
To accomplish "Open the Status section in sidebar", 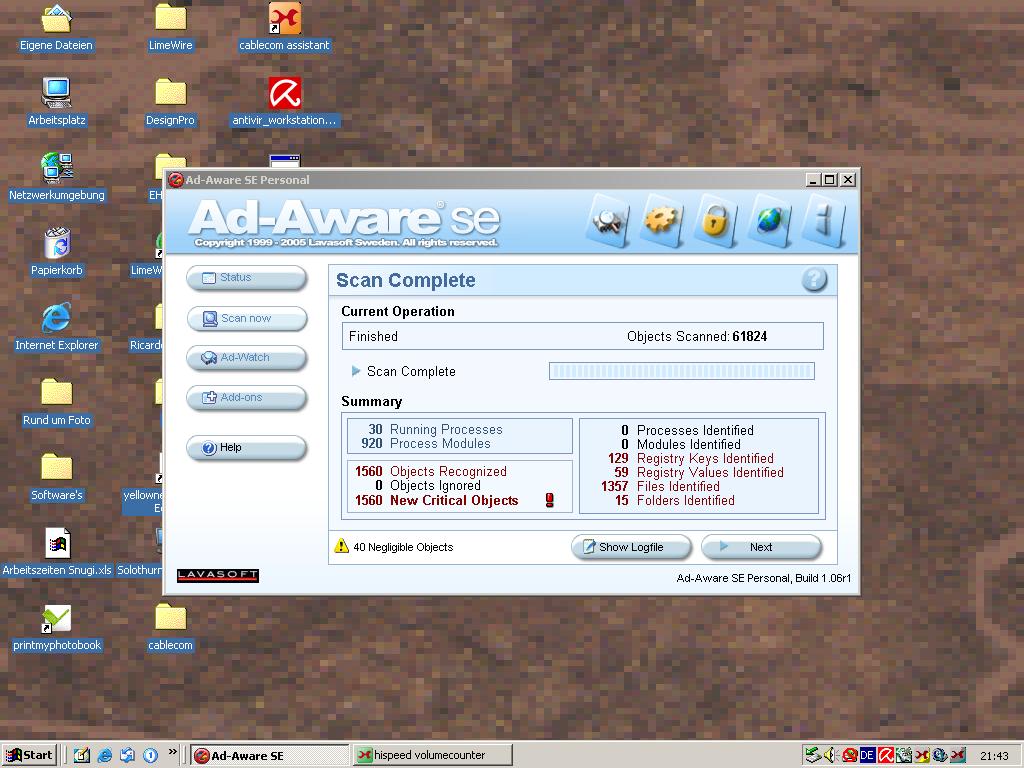I will 246,278.
